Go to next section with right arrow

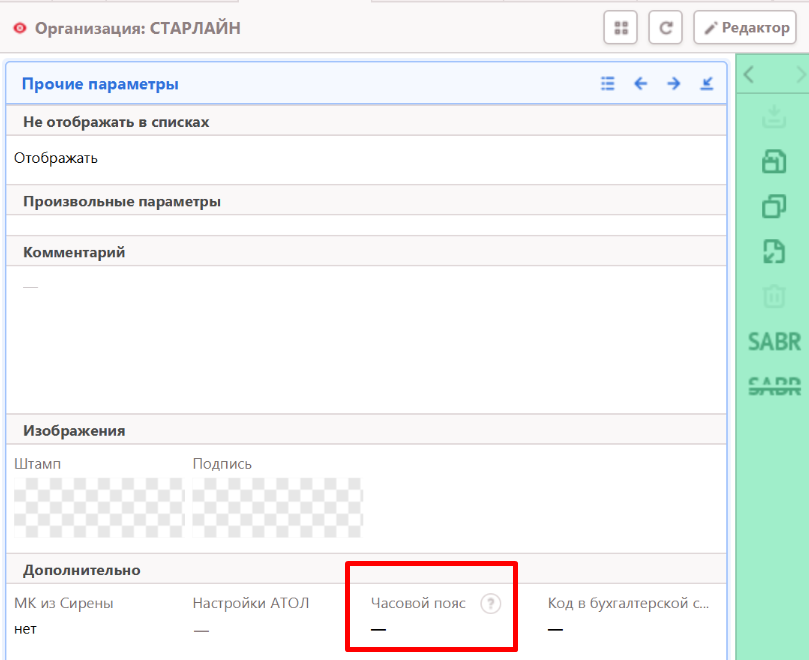point(674,84)
